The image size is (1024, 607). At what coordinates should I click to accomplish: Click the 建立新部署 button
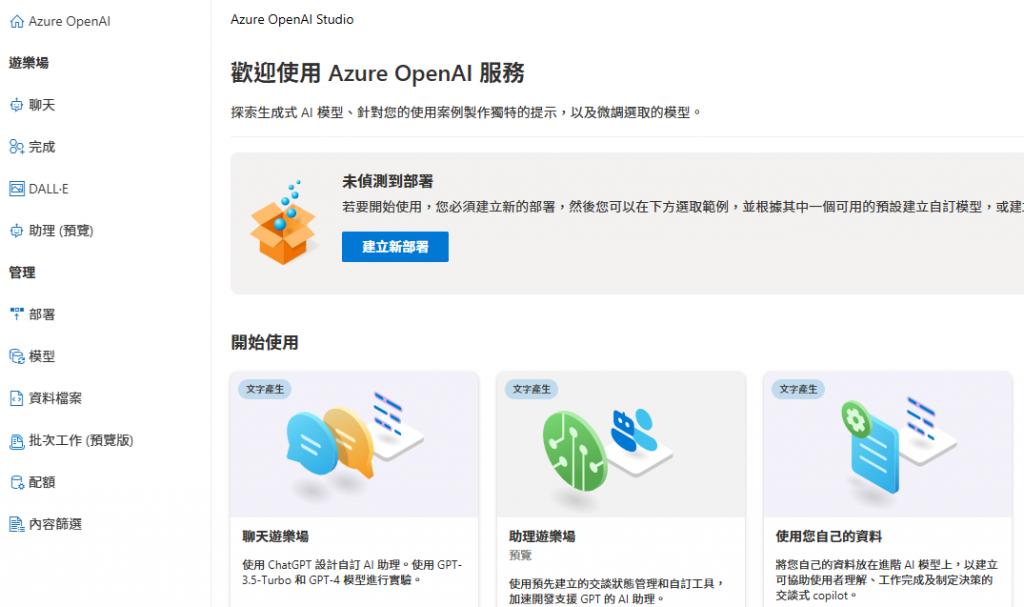[x=395, y=247]
